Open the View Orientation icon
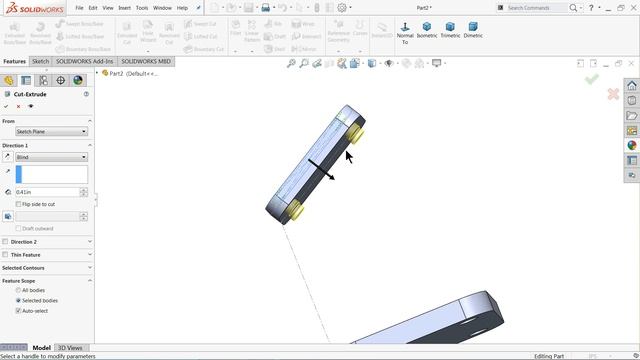640x360 pixels. click(x=355, y=63)
